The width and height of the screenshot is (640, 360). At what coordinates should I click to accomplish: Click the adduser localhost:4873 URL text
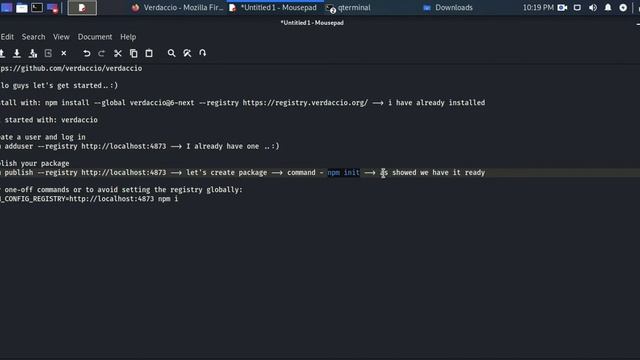pos(124,146)
